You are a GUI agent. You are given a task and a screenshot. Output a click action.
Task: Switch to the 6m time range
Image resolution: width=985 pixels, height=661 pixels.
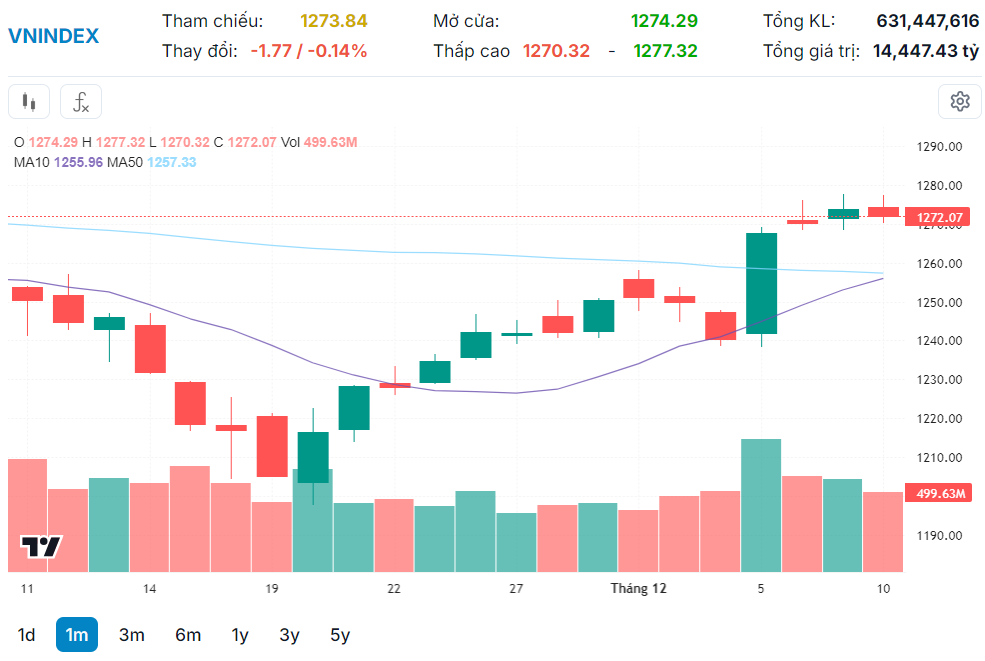coord(188,635)
